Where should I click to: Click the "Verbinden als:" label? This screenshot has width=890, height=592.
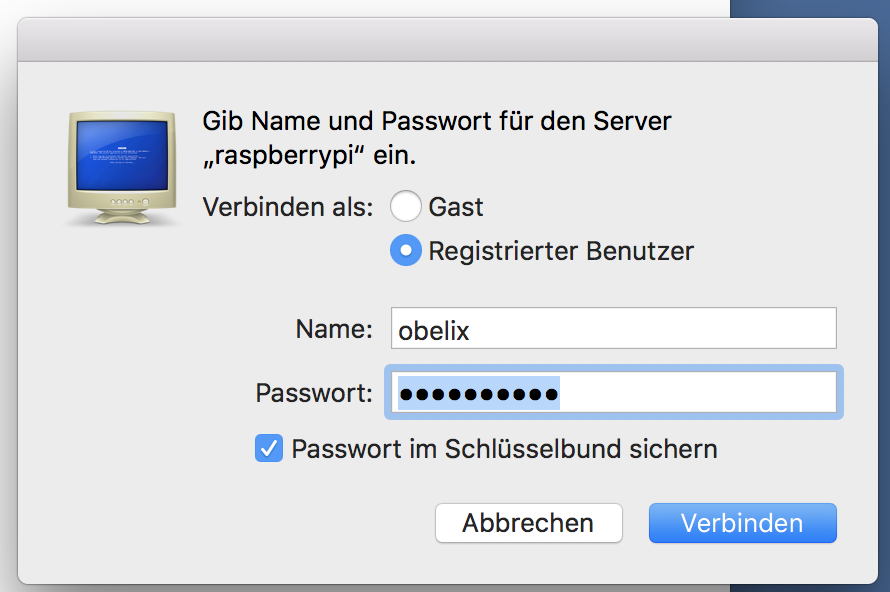[288, 207]
